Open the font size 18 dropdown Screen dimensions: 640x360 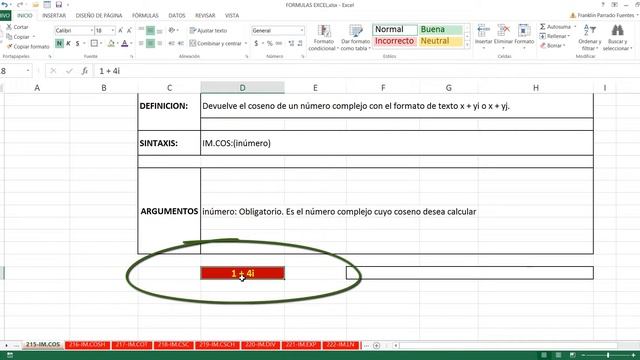(113, 31)
